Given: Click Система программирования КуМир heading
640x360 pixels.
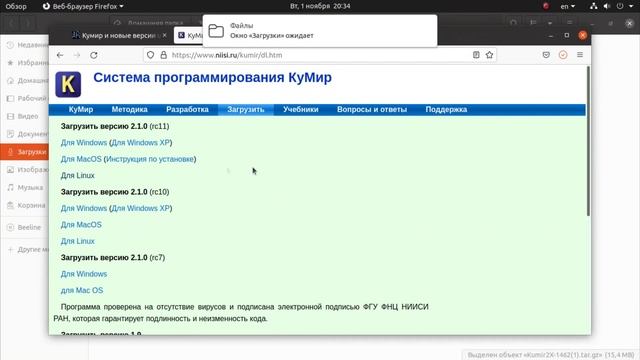Looking at the screenshot, I should 212,78.
